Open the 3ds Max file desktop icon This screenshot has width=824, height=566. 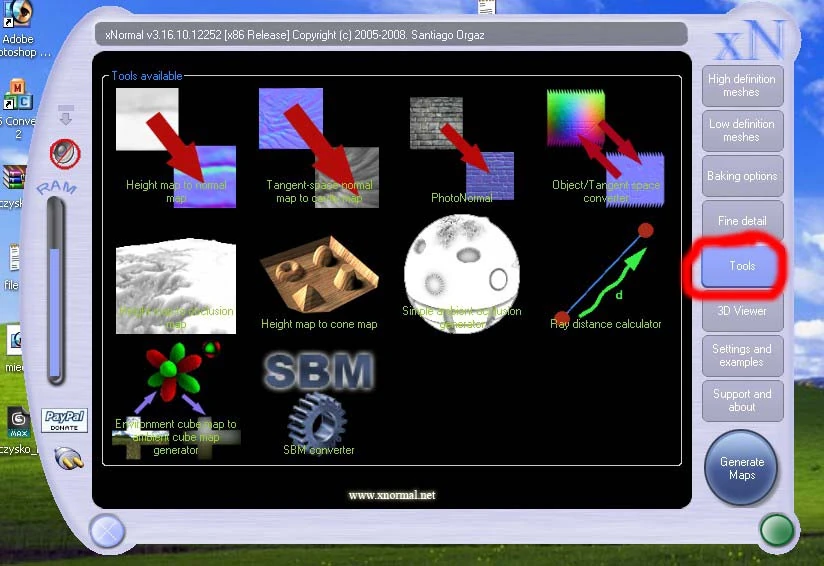[18, 431]
